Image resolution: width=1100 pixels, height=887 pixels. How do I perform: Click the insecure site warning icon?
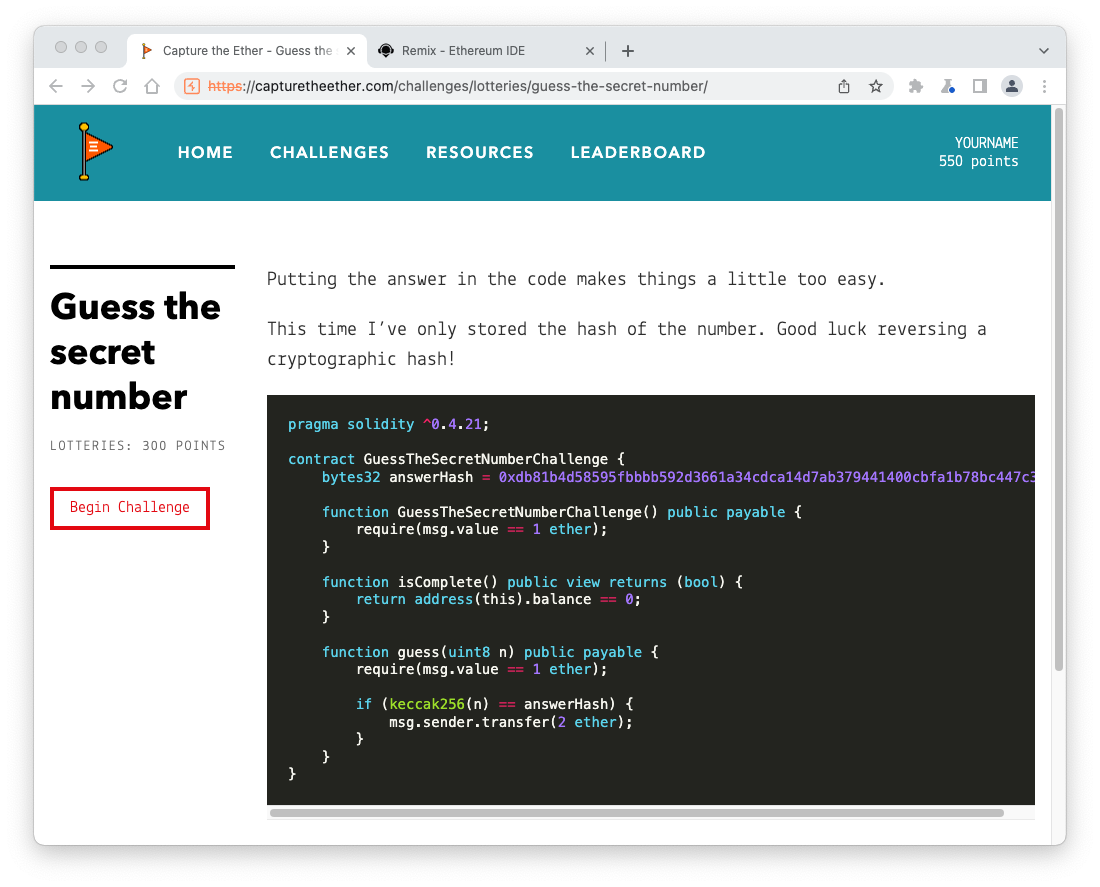click(192, 86)
